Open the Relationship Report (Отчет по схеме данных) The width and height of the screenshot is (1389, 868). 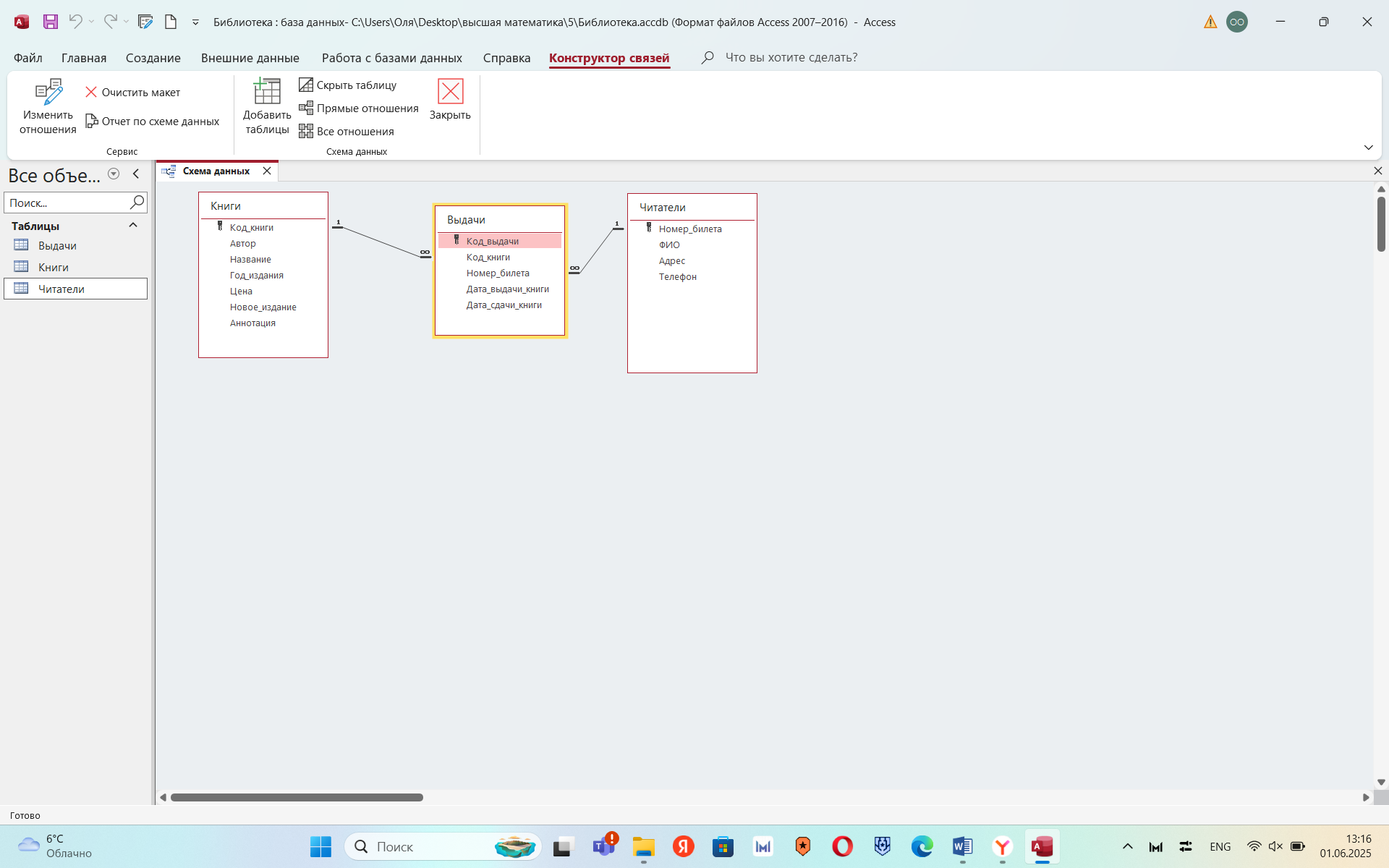coord(153,122)
